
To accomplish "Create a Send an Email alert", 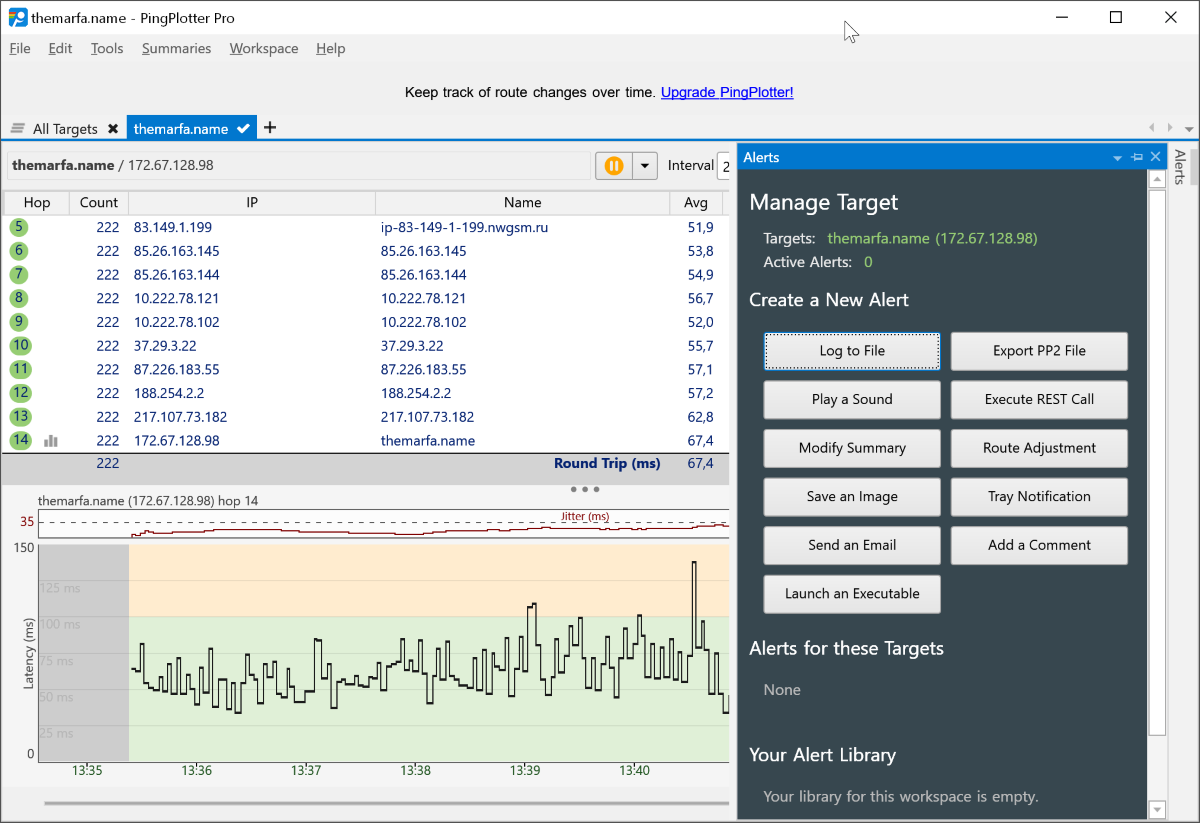I will [x=852, y=545].
